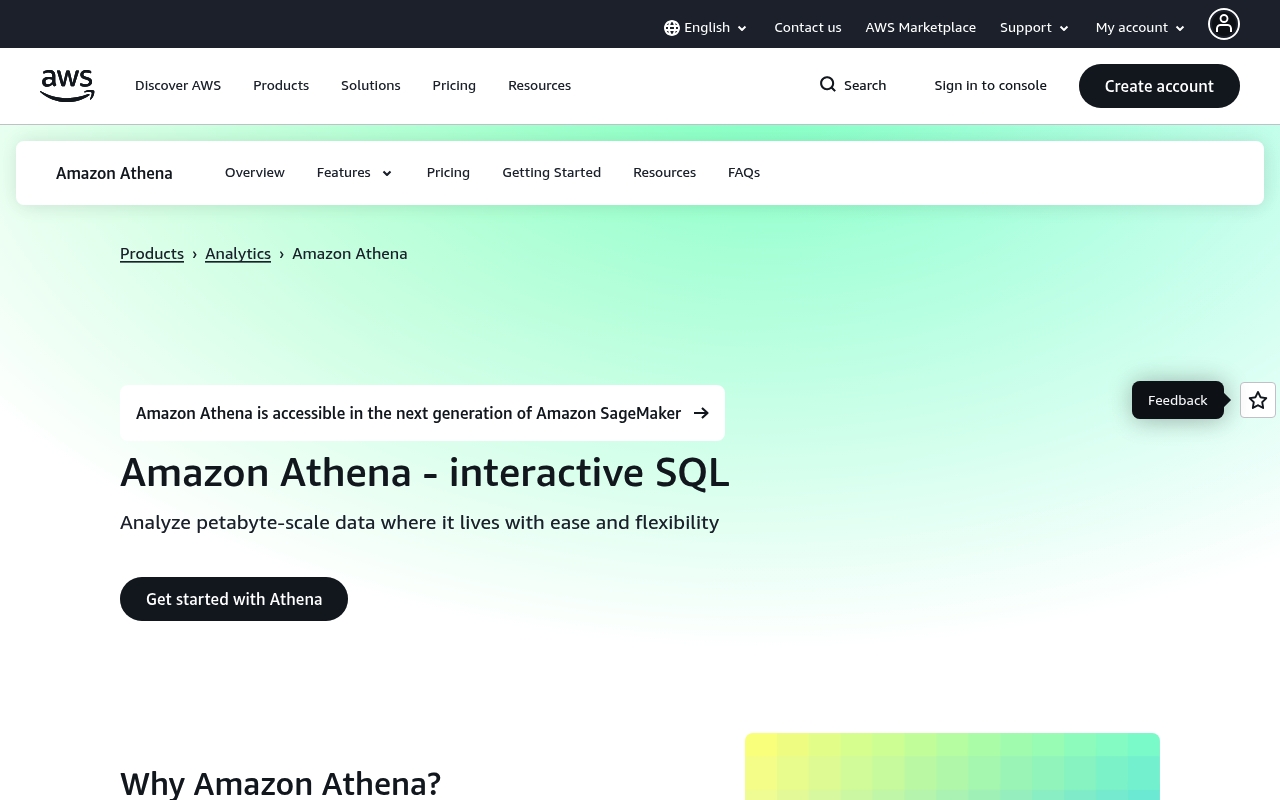The height and width of the screenshot is (800, 1280).
Task: Go to the FAQs tab
Action: click(x=744, y=173)
